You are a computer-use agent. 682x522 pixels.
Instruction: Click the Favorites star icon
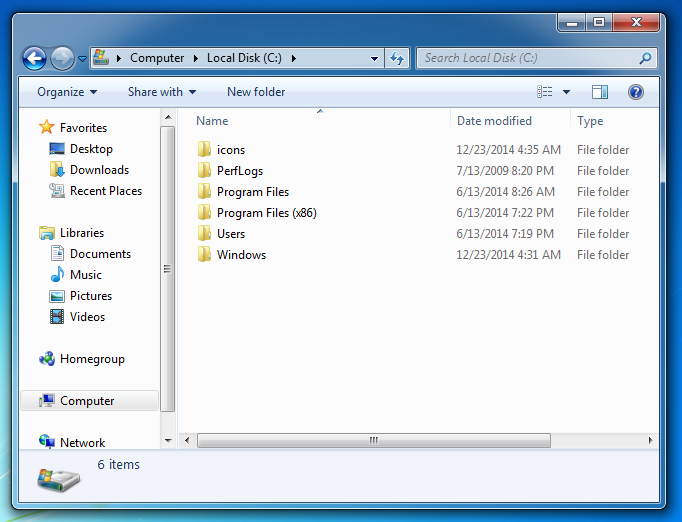coord(47,127)
